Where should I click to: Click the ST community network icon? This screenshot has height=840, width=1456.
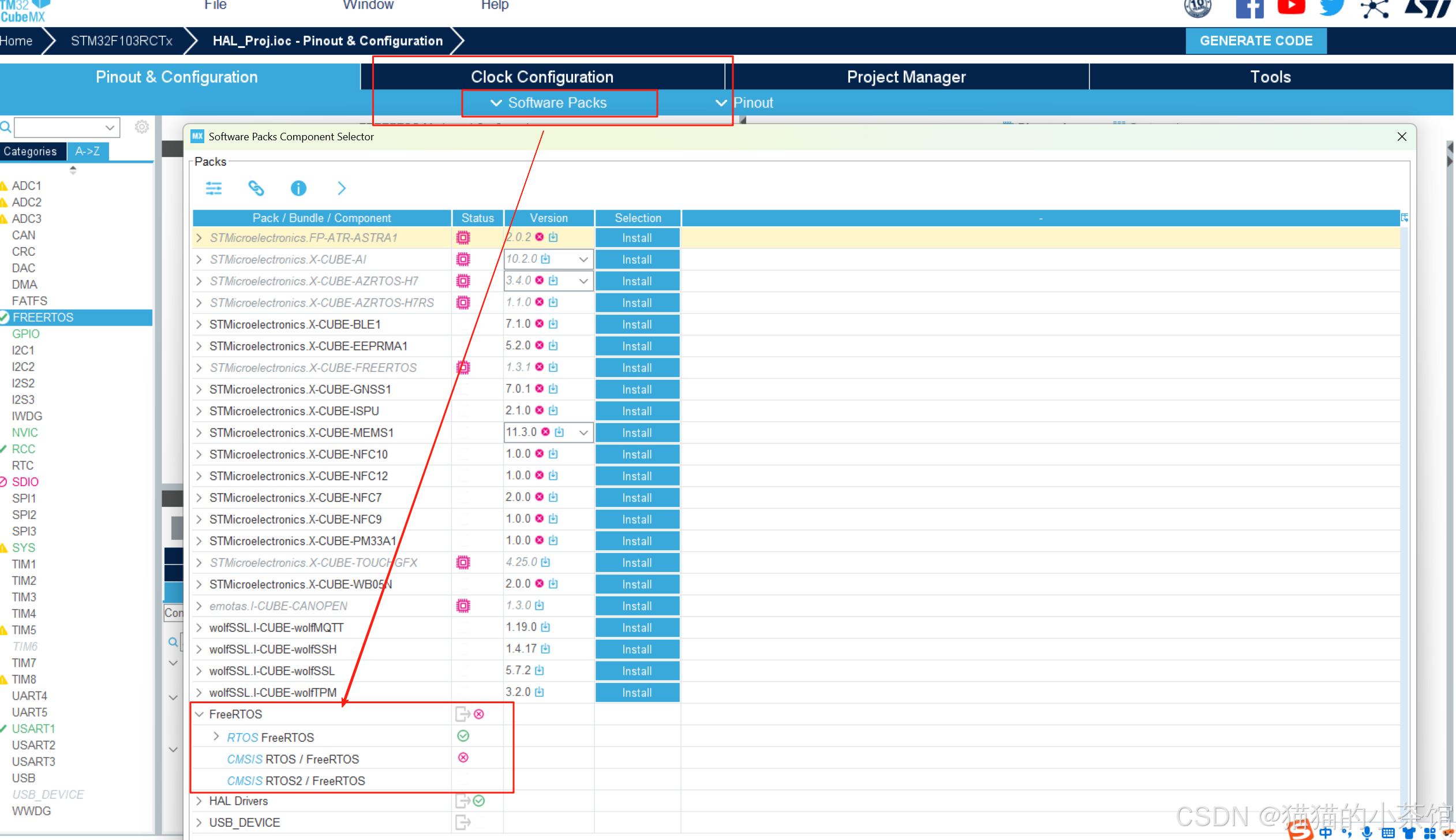[1375, 9]
